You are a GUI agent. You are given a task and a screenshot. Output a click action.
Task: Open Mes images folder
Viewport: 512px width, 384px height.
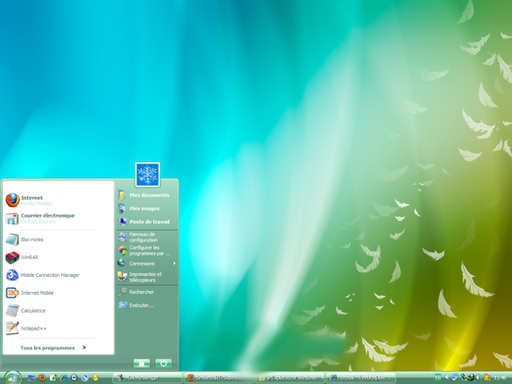(147, 208)
